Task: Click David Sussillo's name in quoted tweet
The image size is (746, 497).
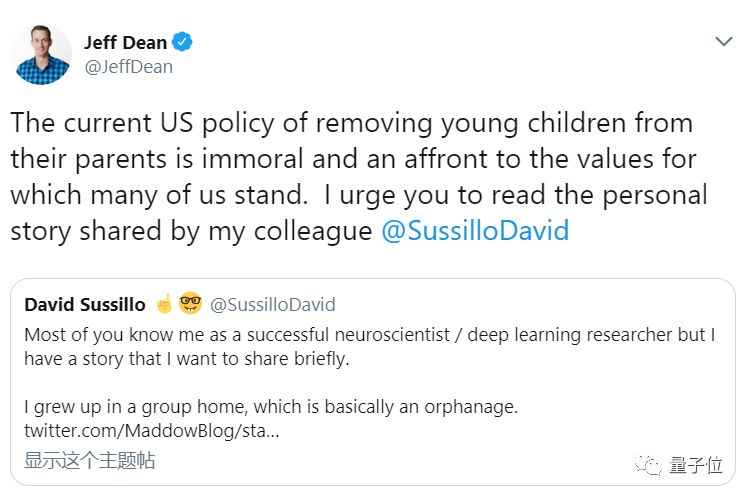Action: 85,304
